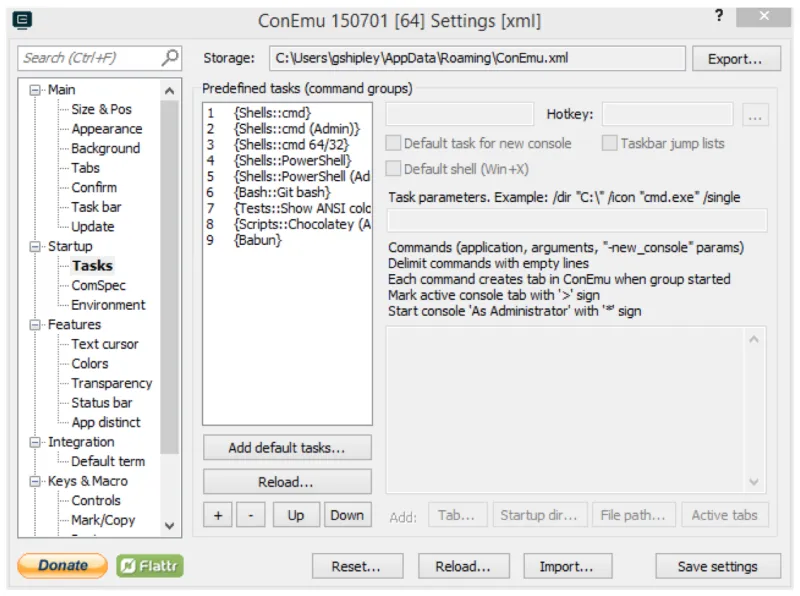Image resolution: width=800 pixels, height=596 pixels.
Task: Select the {Bash::Git bash} task
Action: (281, 192)
